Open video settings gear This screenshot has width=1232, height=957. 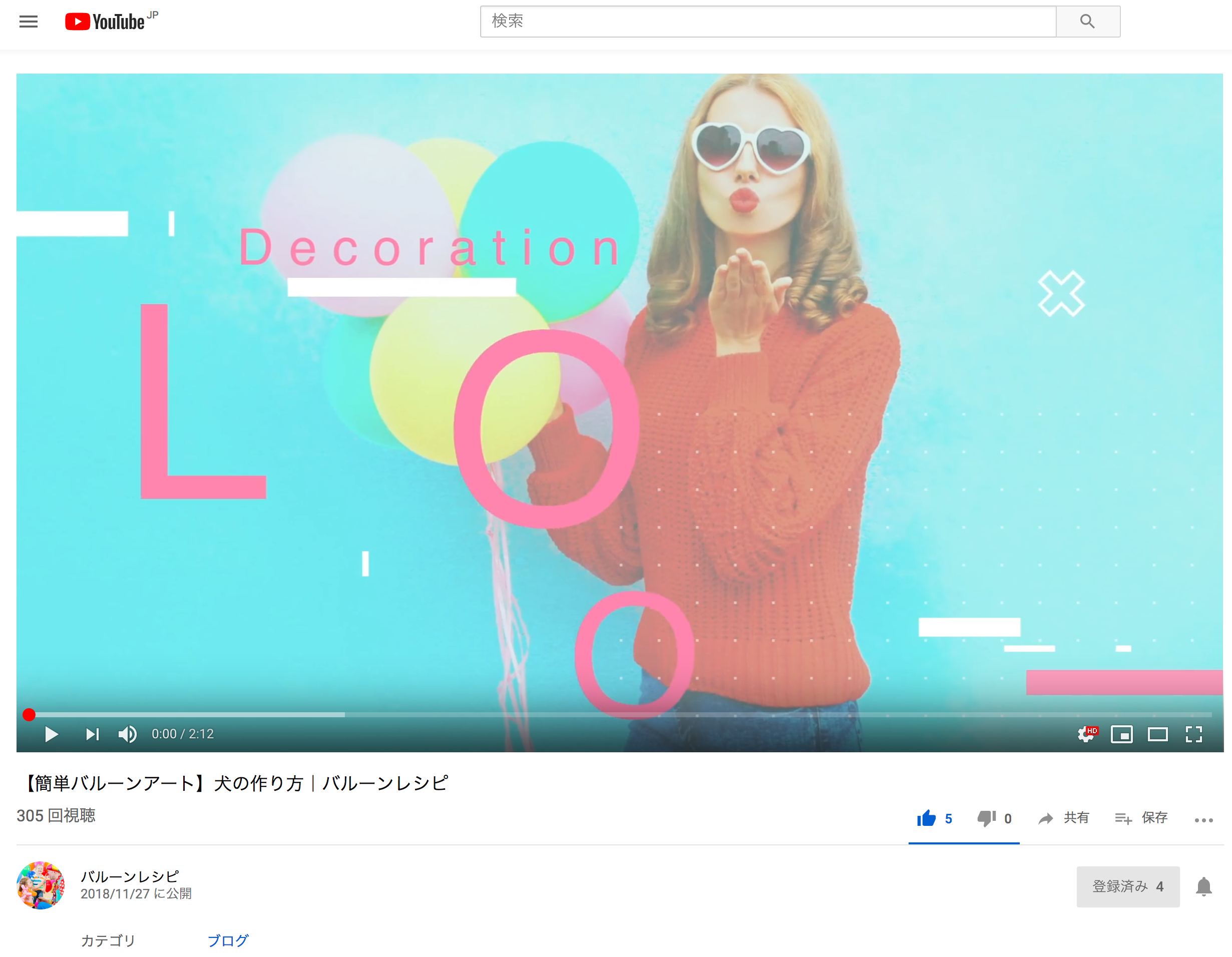[x=1085, y=734]
